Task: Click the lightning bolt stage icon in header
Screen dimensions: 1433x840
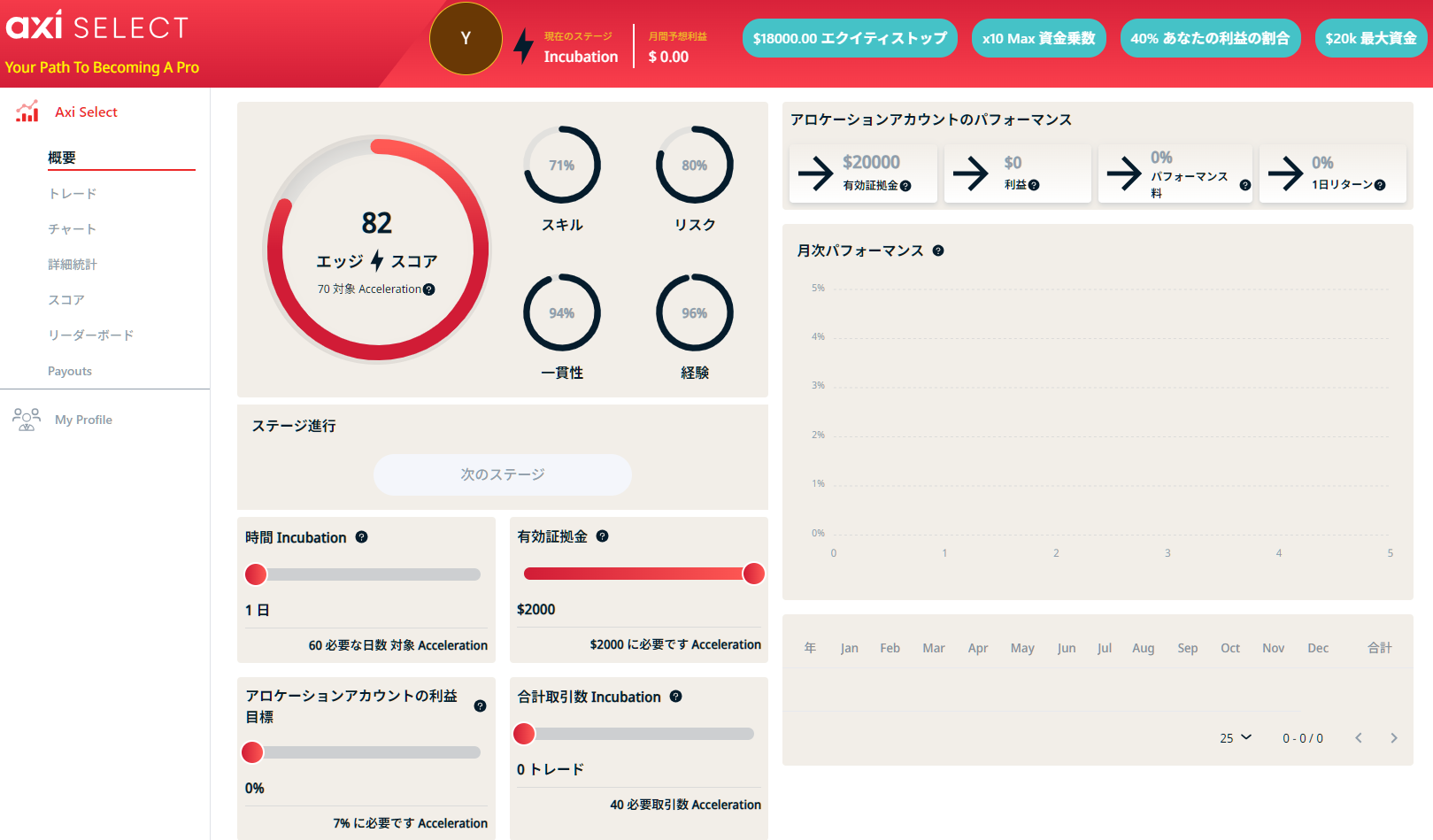Action: (524, 46)
